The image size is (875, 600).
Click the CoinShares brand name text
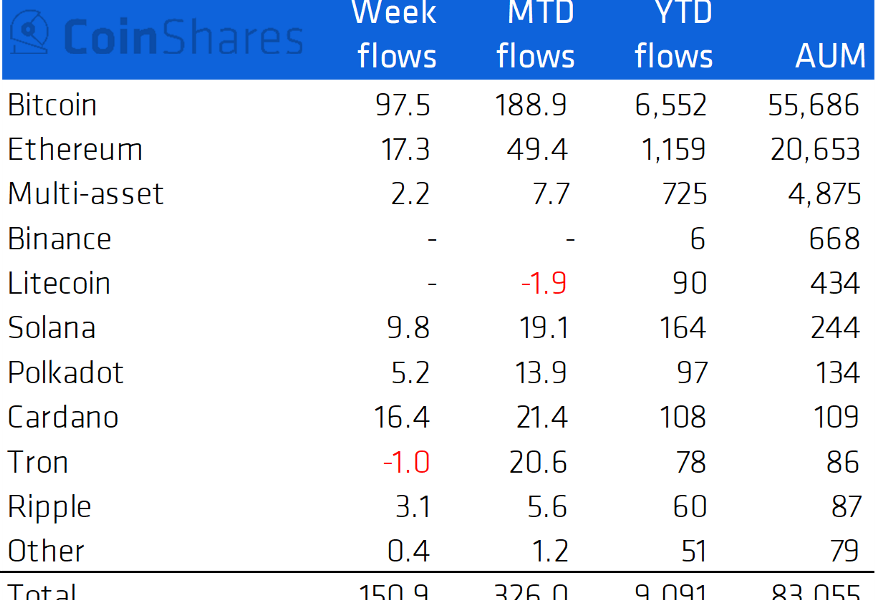[183, 38]
